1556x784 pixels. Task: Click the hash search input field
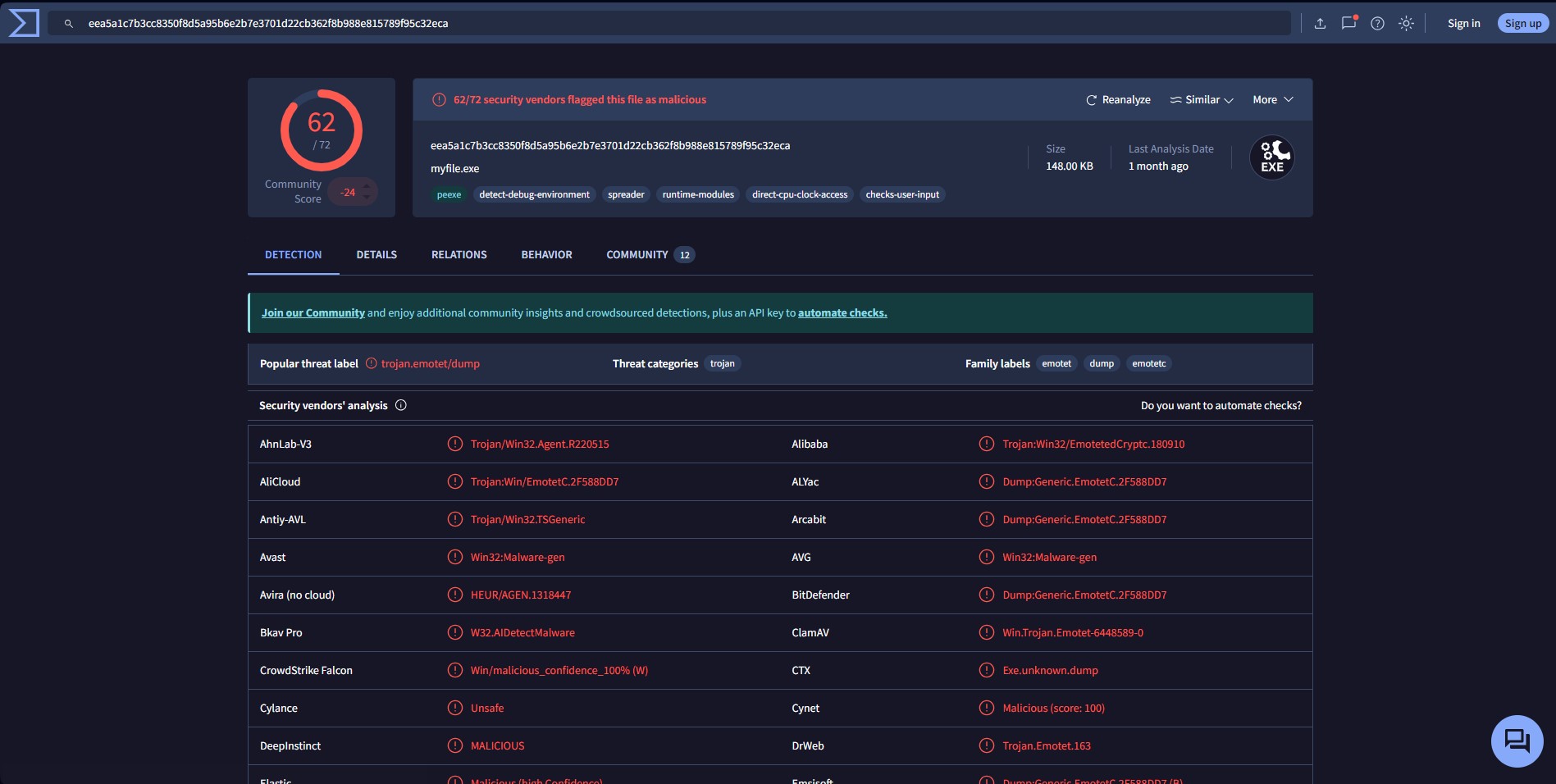(669, 24)
